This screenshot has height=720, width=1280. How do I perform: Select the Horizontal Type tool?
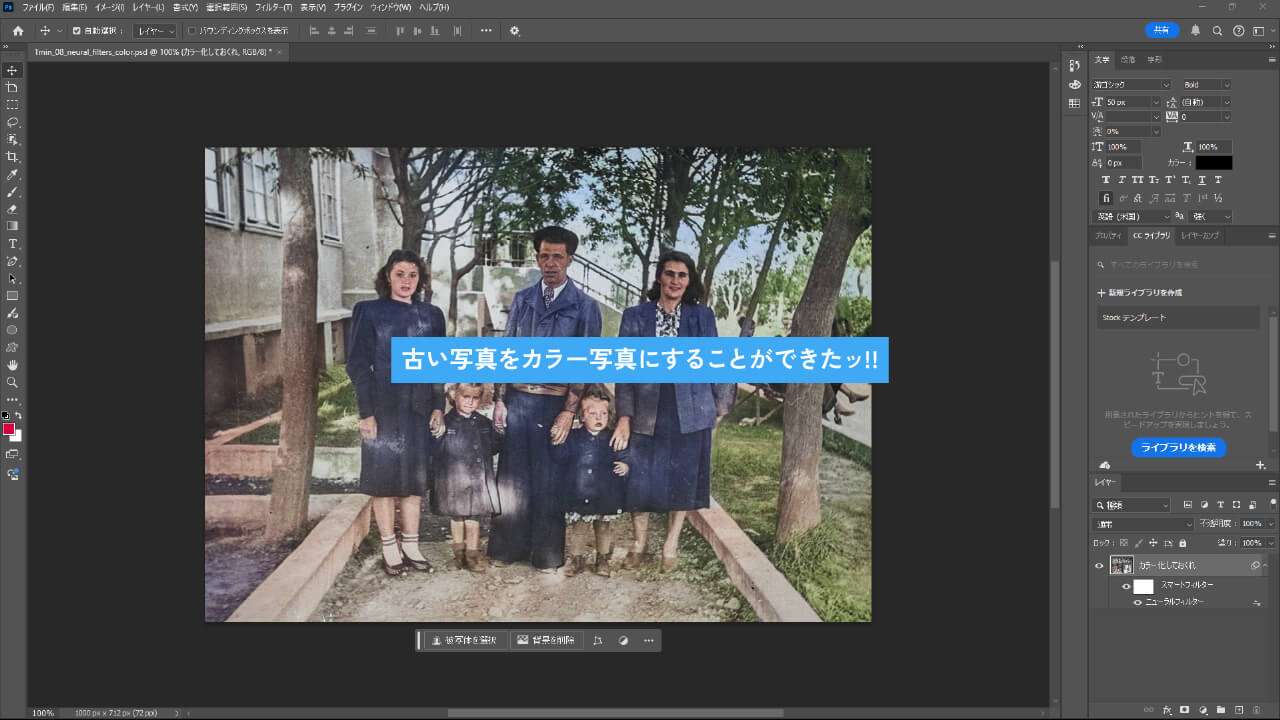coord(12,244)
